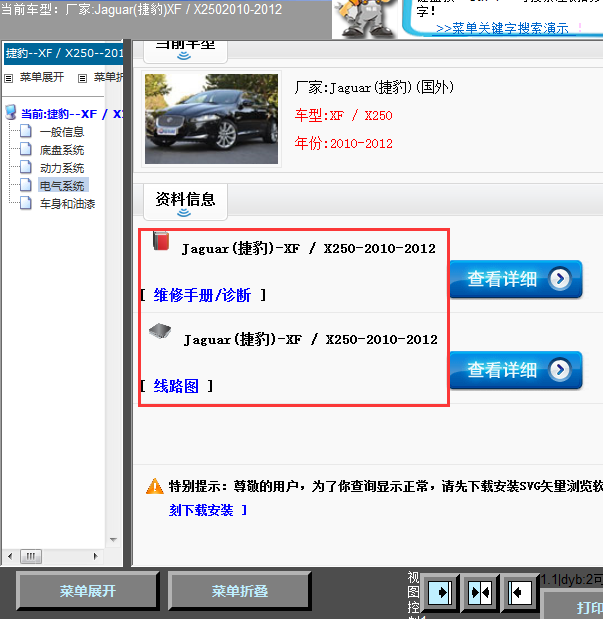The width and height of the screenshot is (603, 620).
Task: Click the mechanic mascot image
Action: click(x=365, y=19)
